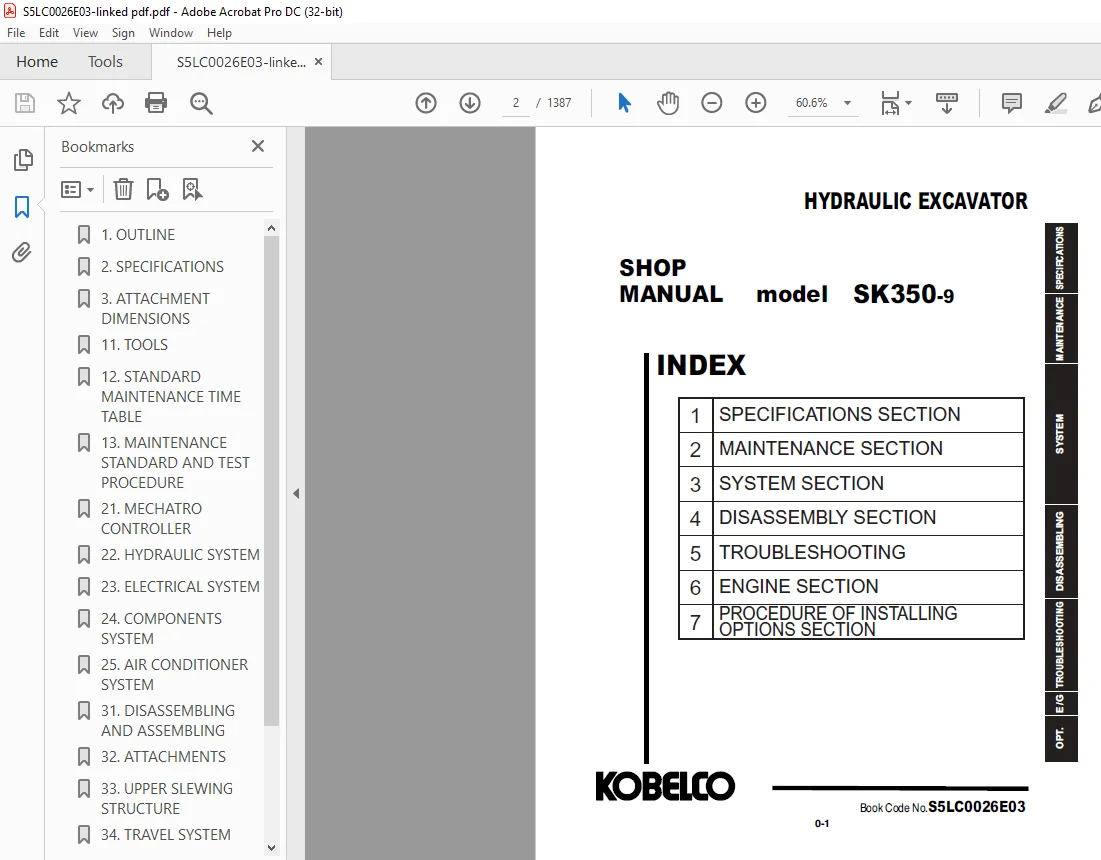Screen dimensions: 1101x860
Task: Click the Save file icon
Action: 25,103
